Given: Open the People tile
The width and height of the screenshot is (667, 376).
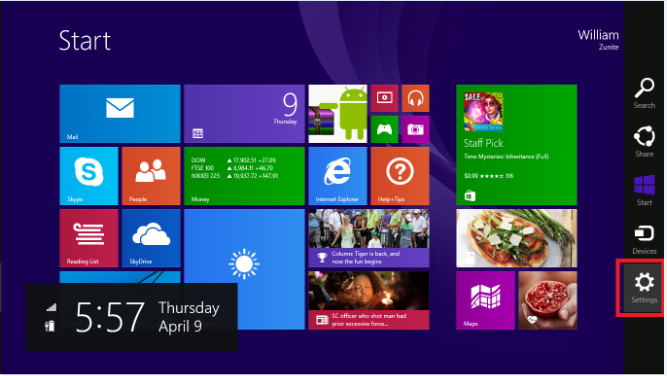Looking at the screenshot, I should point(151,176).
